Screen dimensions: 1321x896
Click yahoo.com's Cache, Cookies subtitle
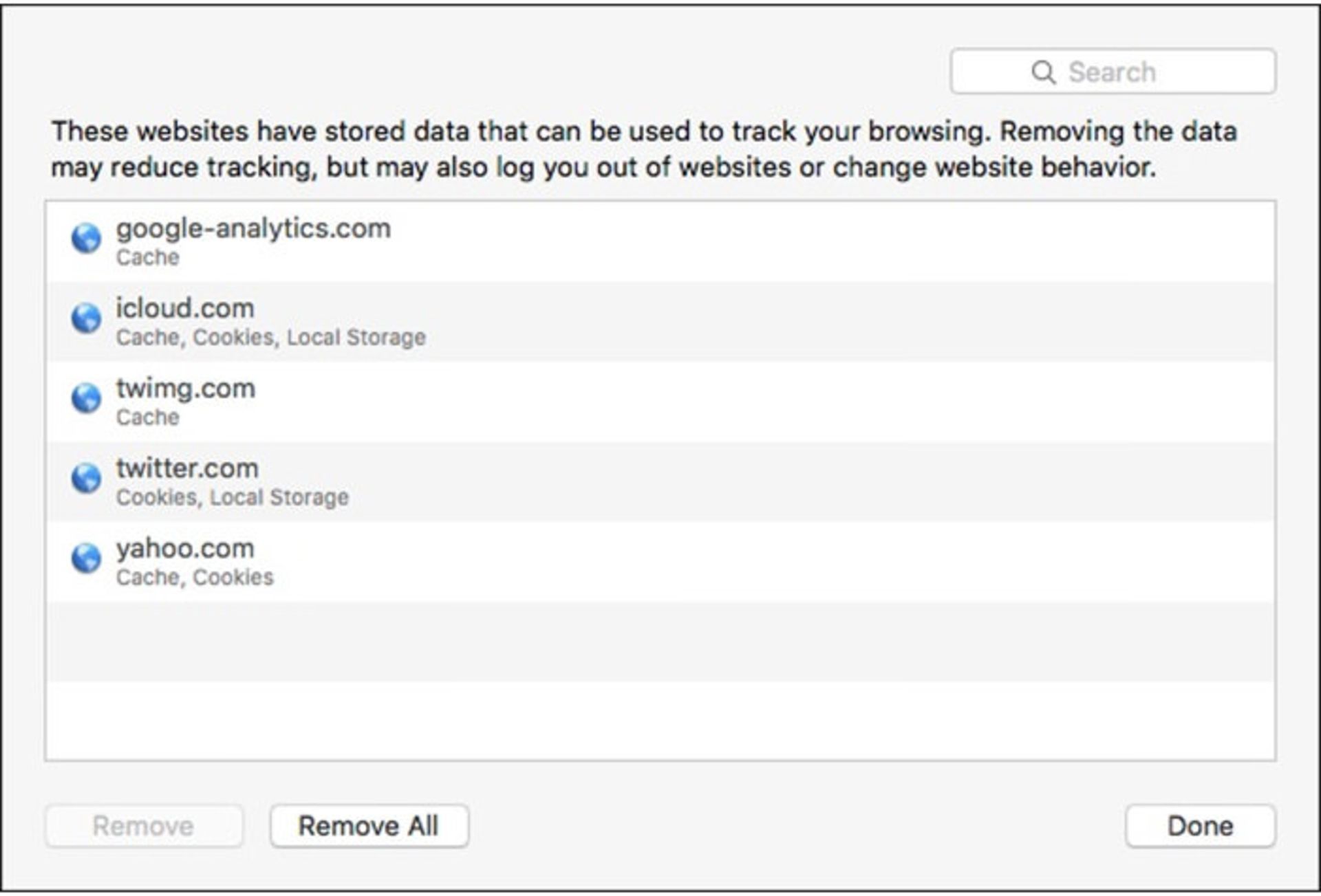(x=195, y=578)
